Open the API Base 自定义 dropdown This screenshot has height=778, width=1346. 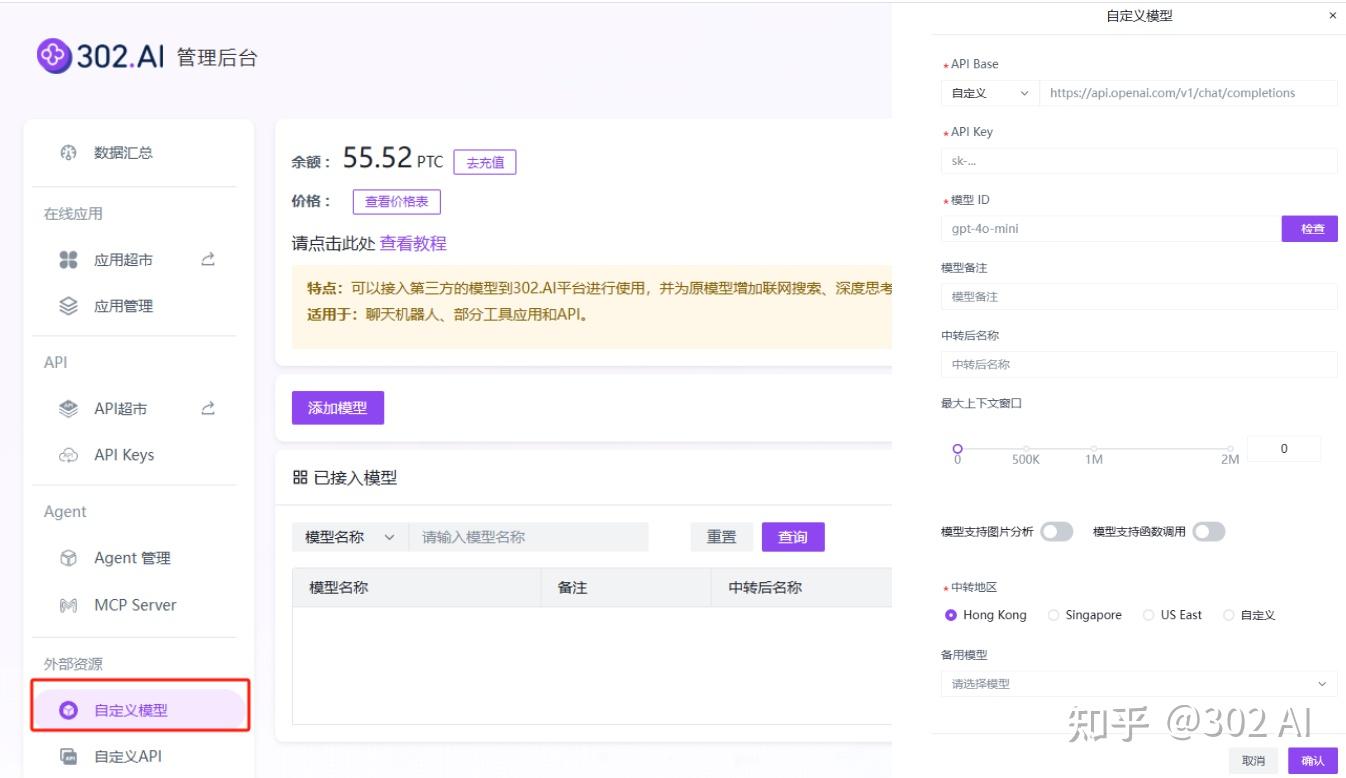click(990, 93)
